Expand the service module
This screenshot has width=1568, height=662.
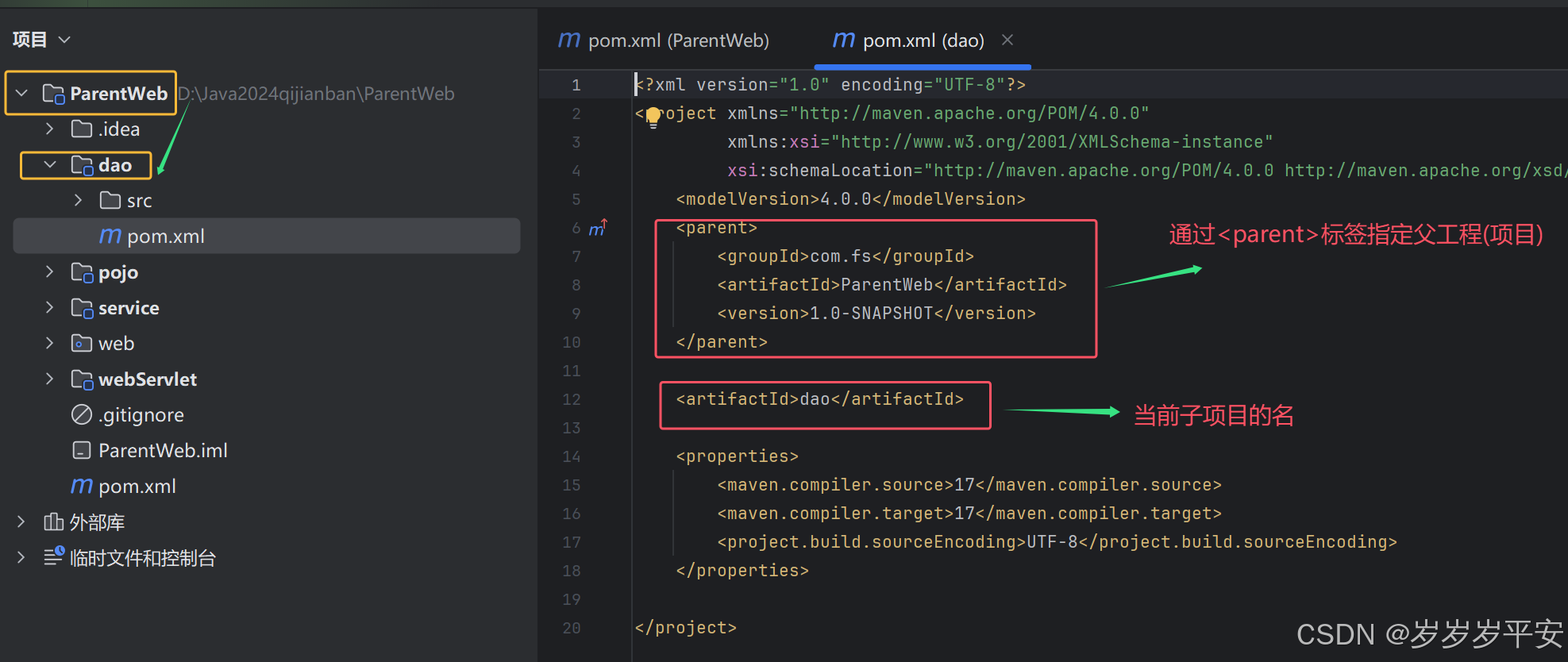(x=50, y=308)
